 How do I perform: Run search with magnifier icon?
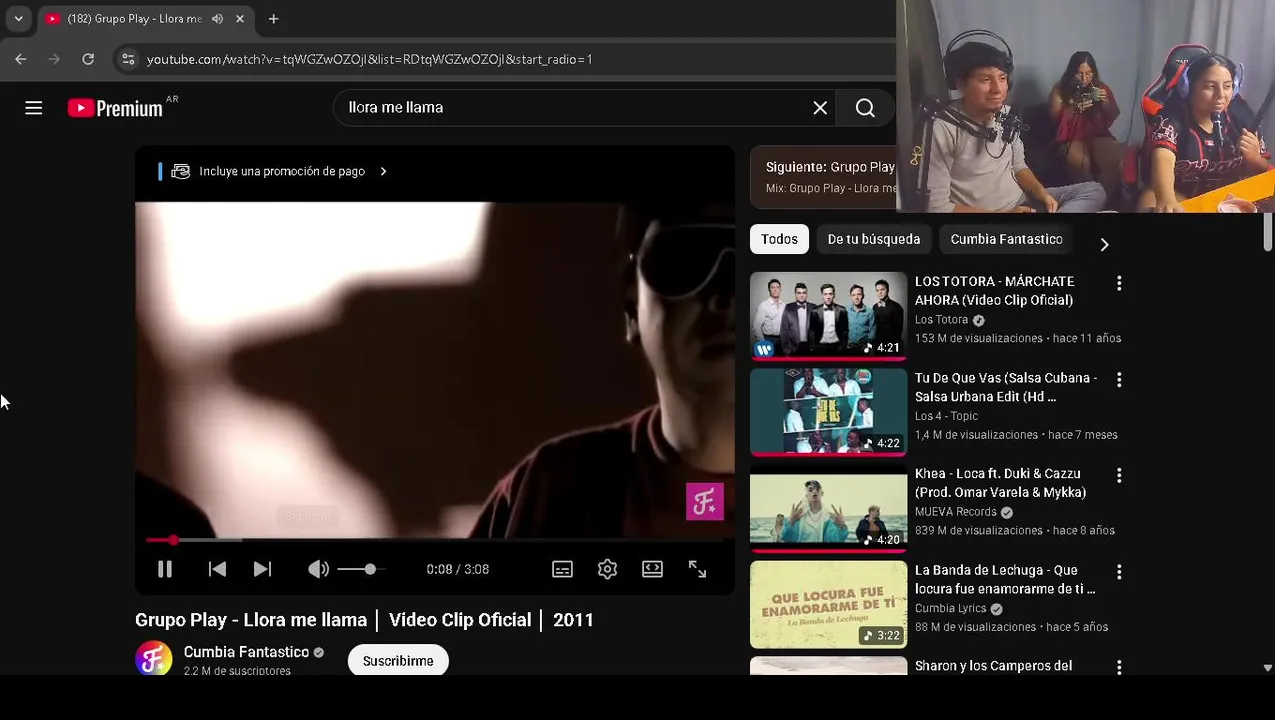865,108
